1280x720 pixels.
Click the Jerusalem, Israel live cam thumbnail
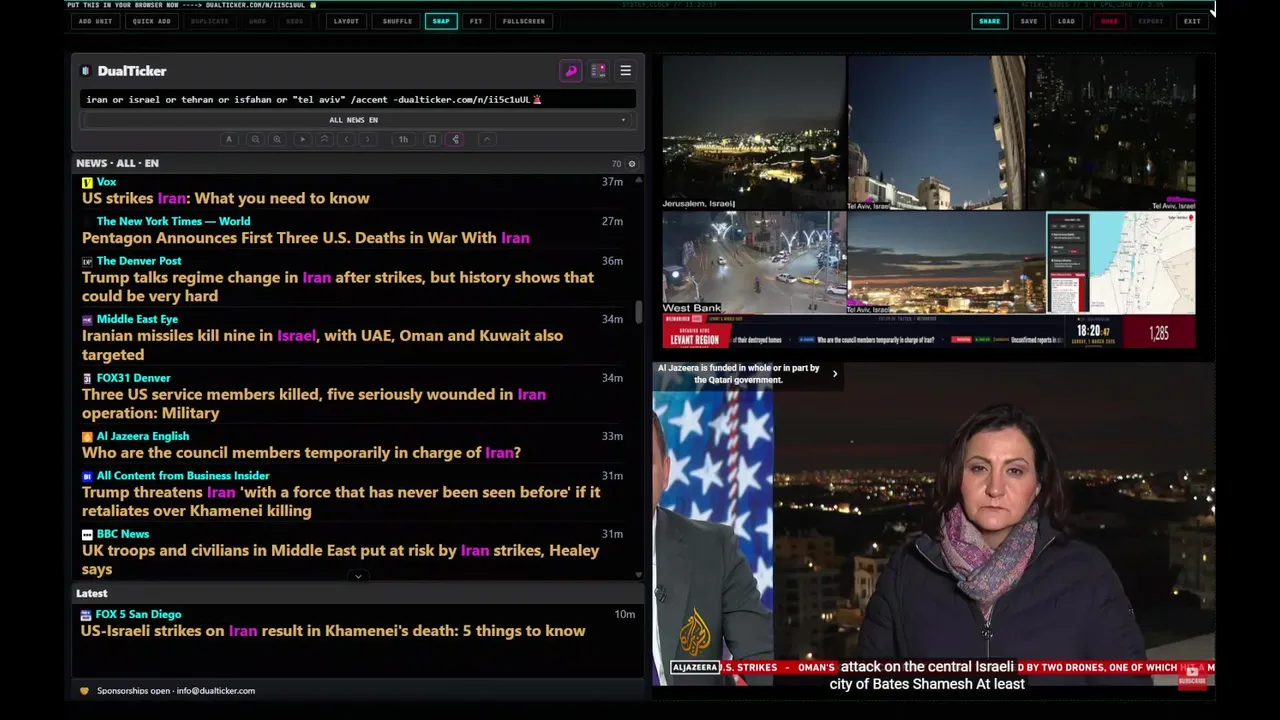click(754, 133)
